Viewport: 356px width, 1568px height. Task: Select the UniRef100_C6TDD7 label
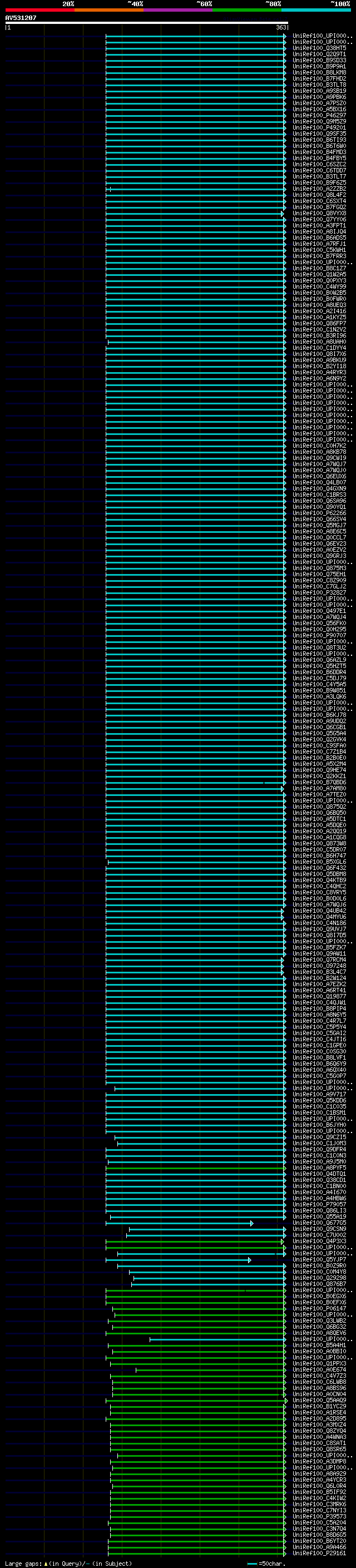click(319, 170)
